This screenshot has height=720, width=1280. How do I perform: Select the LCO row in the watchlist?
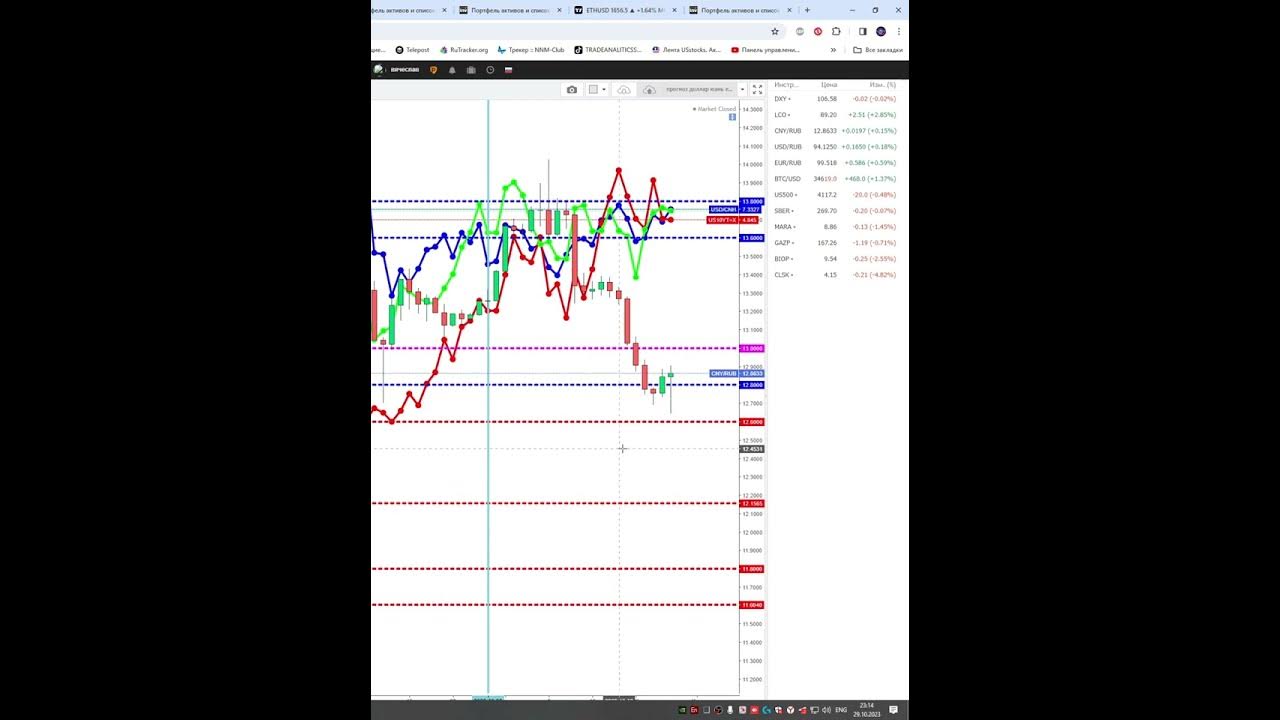tap(836, 115)
